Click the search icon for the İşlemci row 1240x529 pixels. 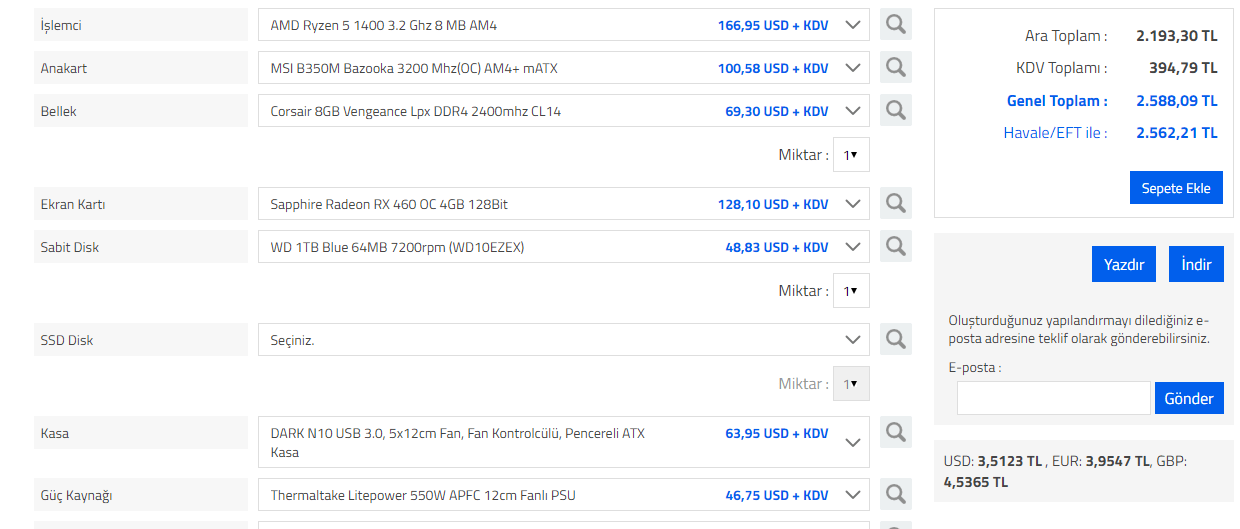tap(896, 25)
